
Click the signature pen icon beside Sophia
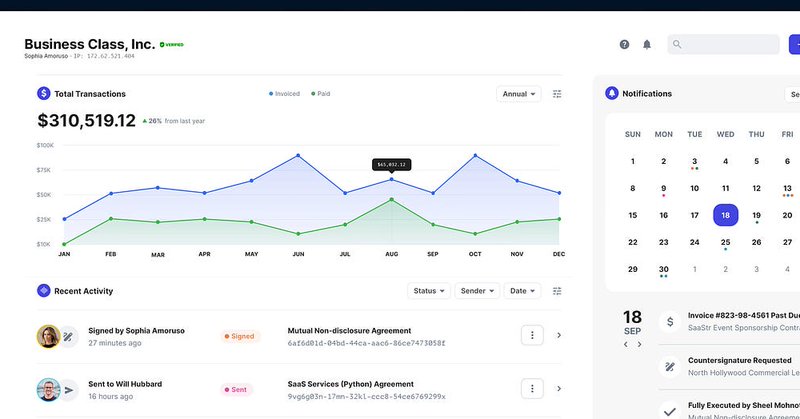pyautogui.click(x=68, y=337)
